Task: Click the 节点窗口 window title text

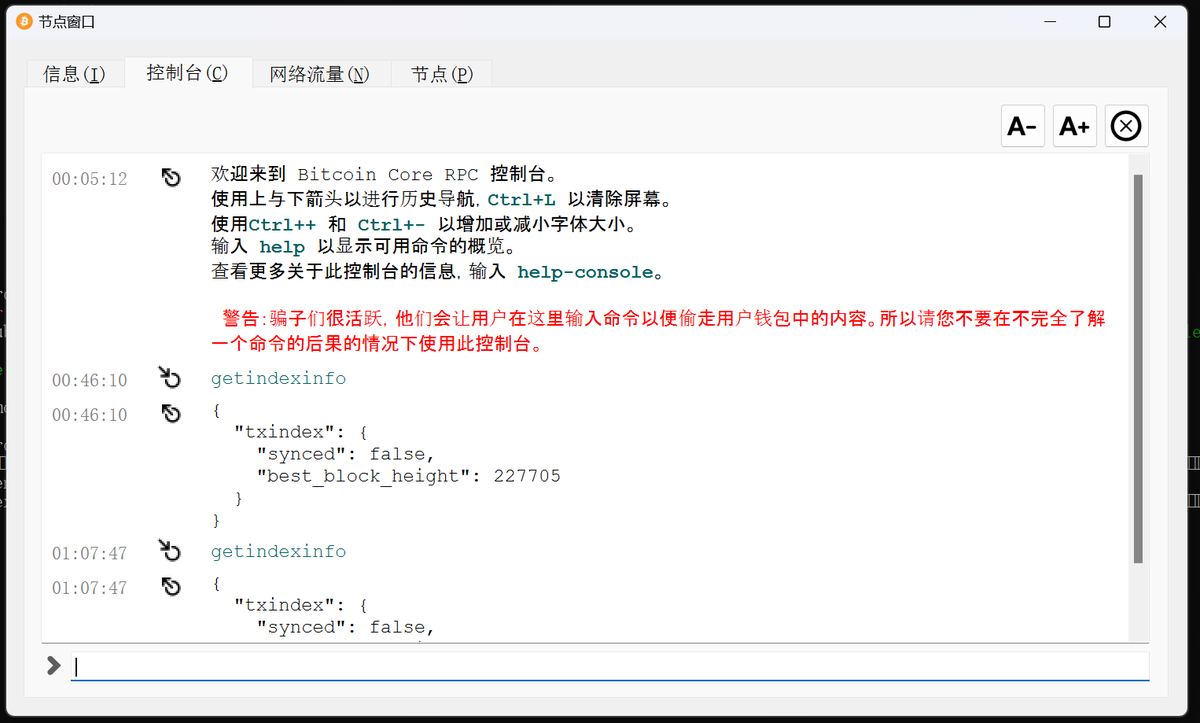Action: 67,21
